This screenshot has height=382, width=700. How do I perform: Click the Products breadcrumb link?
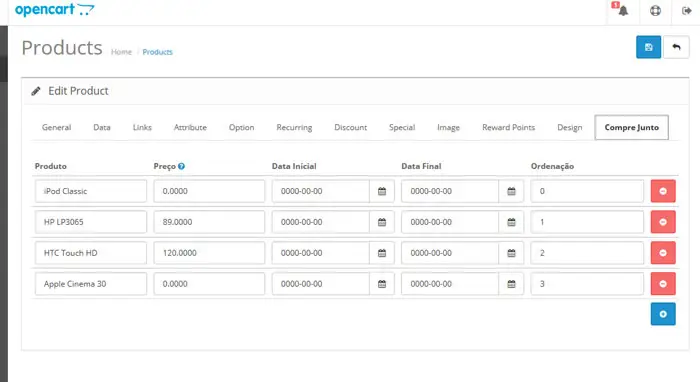[x=158, y=52]
